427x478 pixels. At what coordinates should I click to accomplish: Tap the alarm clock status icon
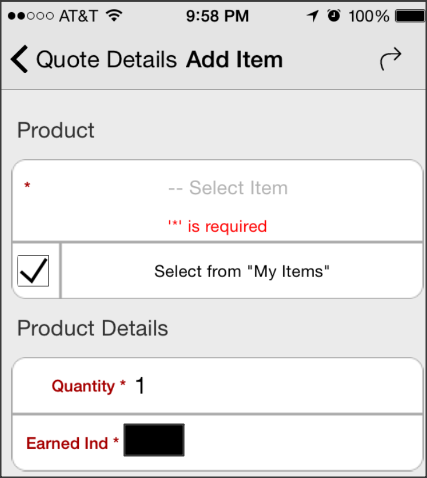coord(334,15)
